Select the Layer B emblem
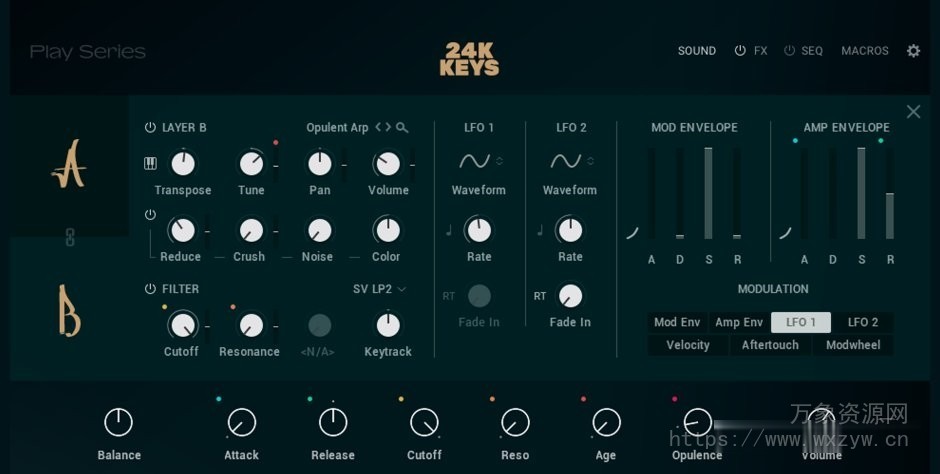940x474 pixels. 68,311
